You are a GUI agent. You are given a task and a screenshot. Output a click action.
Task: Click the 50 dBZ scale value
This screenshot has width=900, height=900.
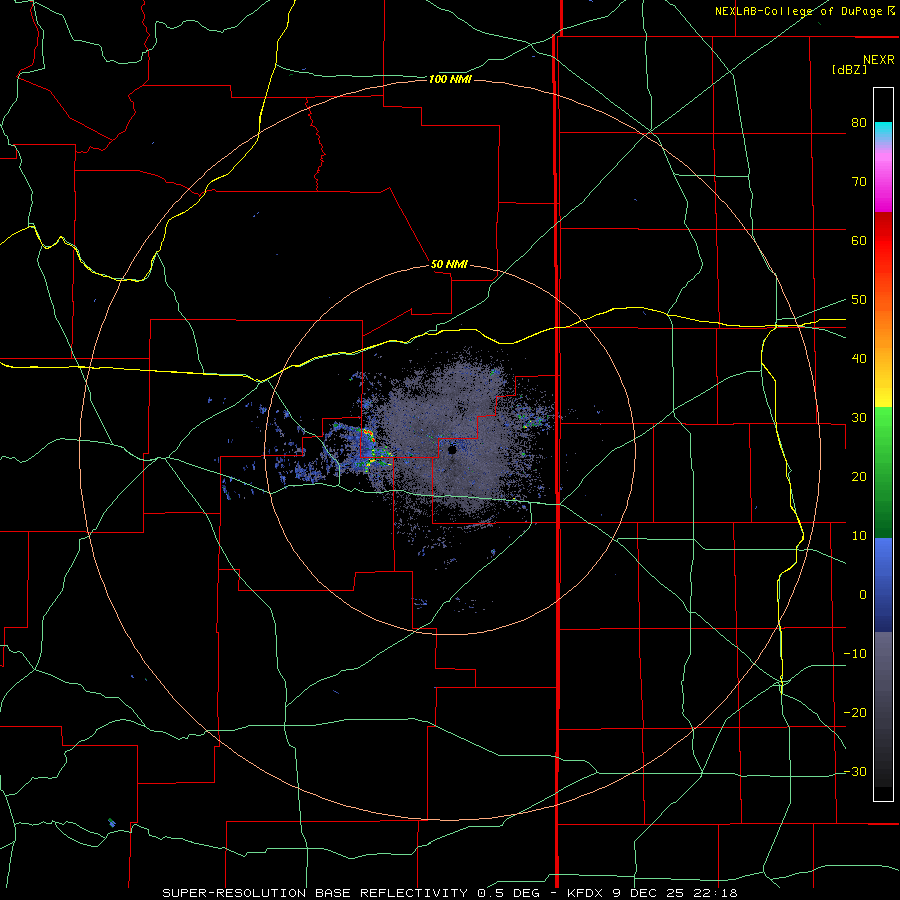(x=859, y=300)
